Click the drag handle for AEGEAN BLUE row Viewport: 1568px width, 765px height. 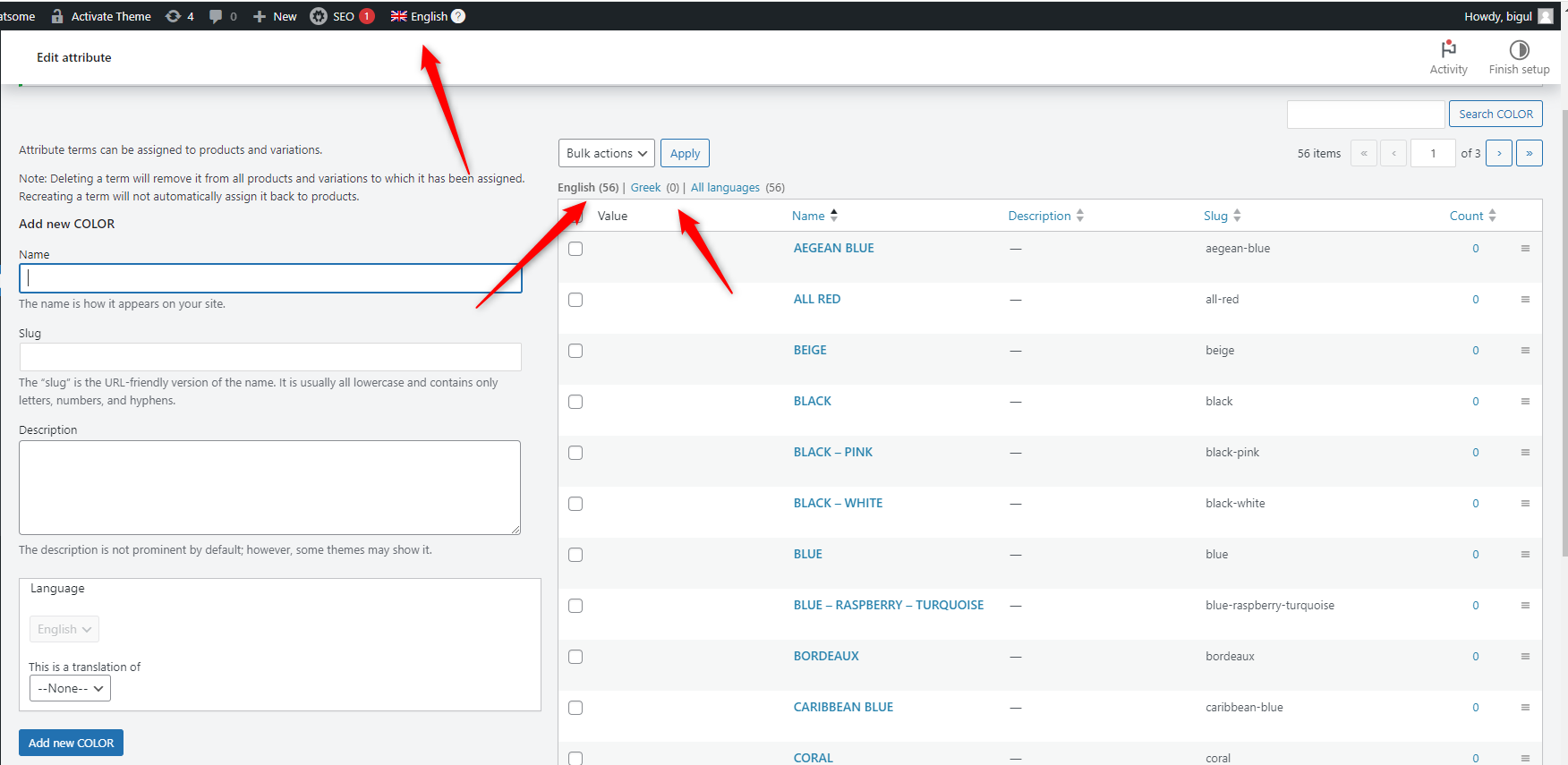[1525, 249]
